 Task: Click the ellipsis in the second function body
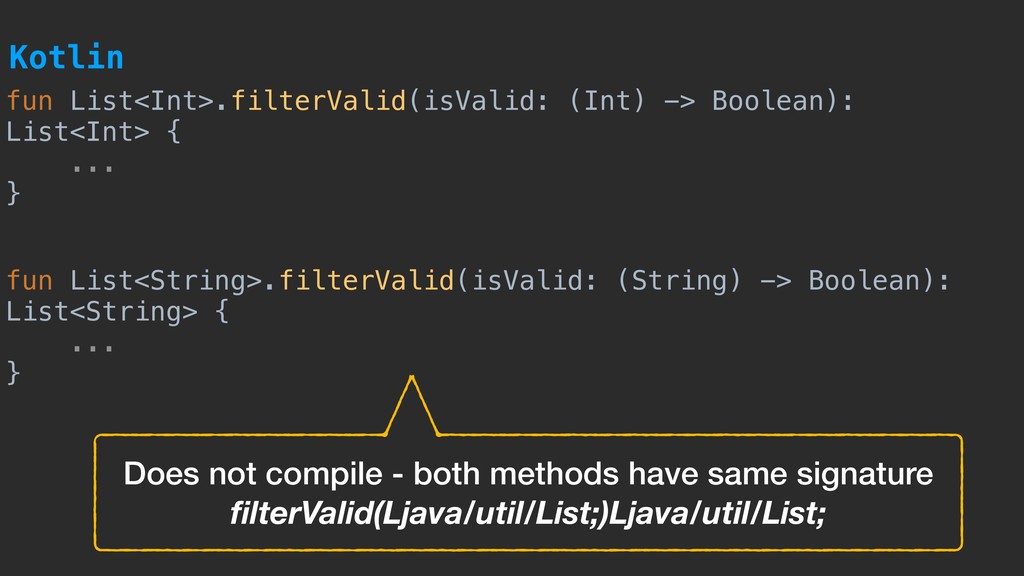pyautogui.click(x=93, y=347)
